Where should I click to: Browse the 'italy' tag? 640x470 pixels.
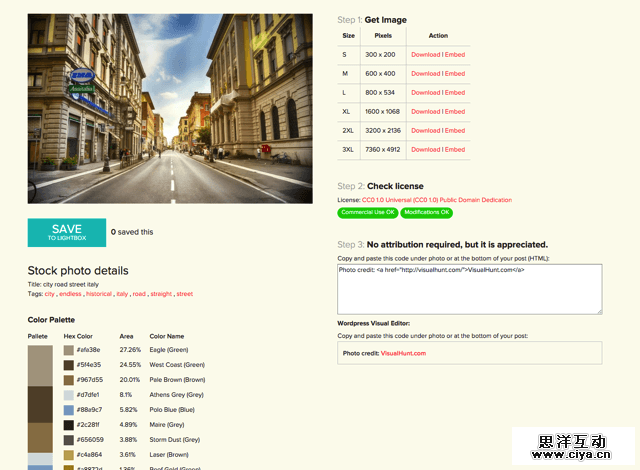tap(122, 294)
